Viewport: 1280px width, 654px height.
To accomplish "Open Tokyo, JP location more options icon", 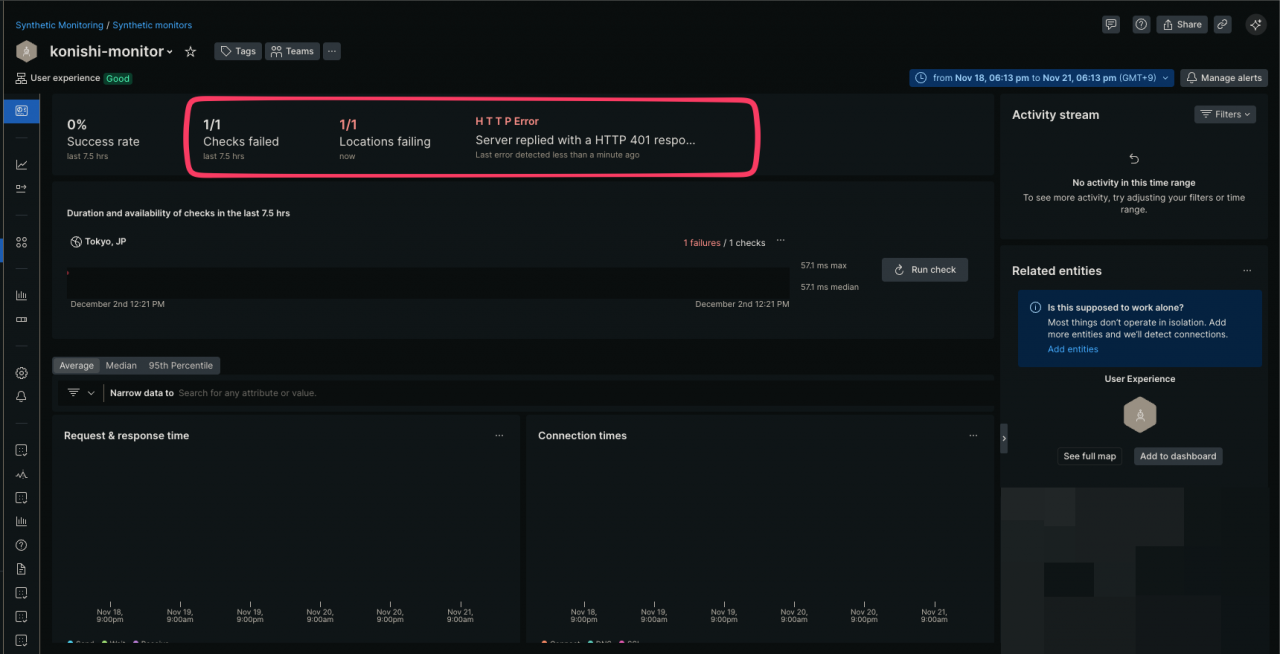I will [x=781, y=241].
